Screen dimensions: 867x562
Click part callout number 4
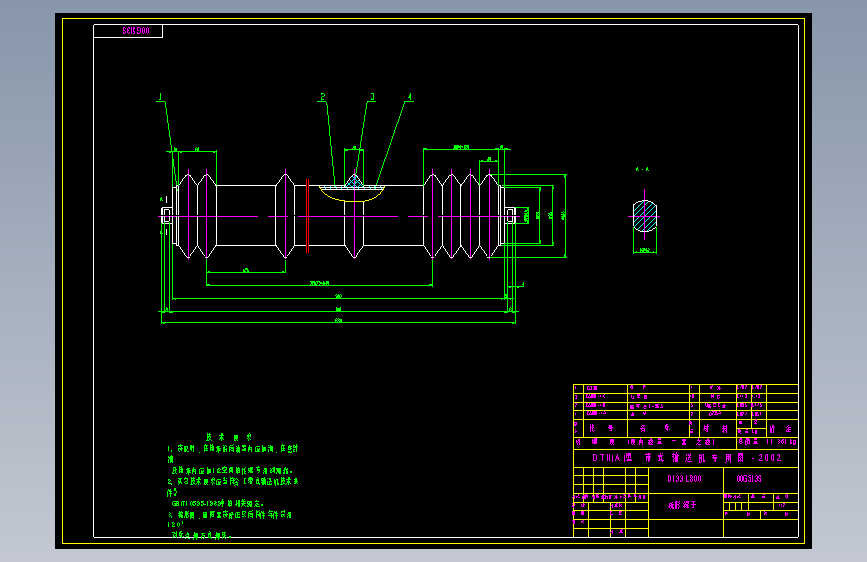pyautogui.click(x=410, y=97)
